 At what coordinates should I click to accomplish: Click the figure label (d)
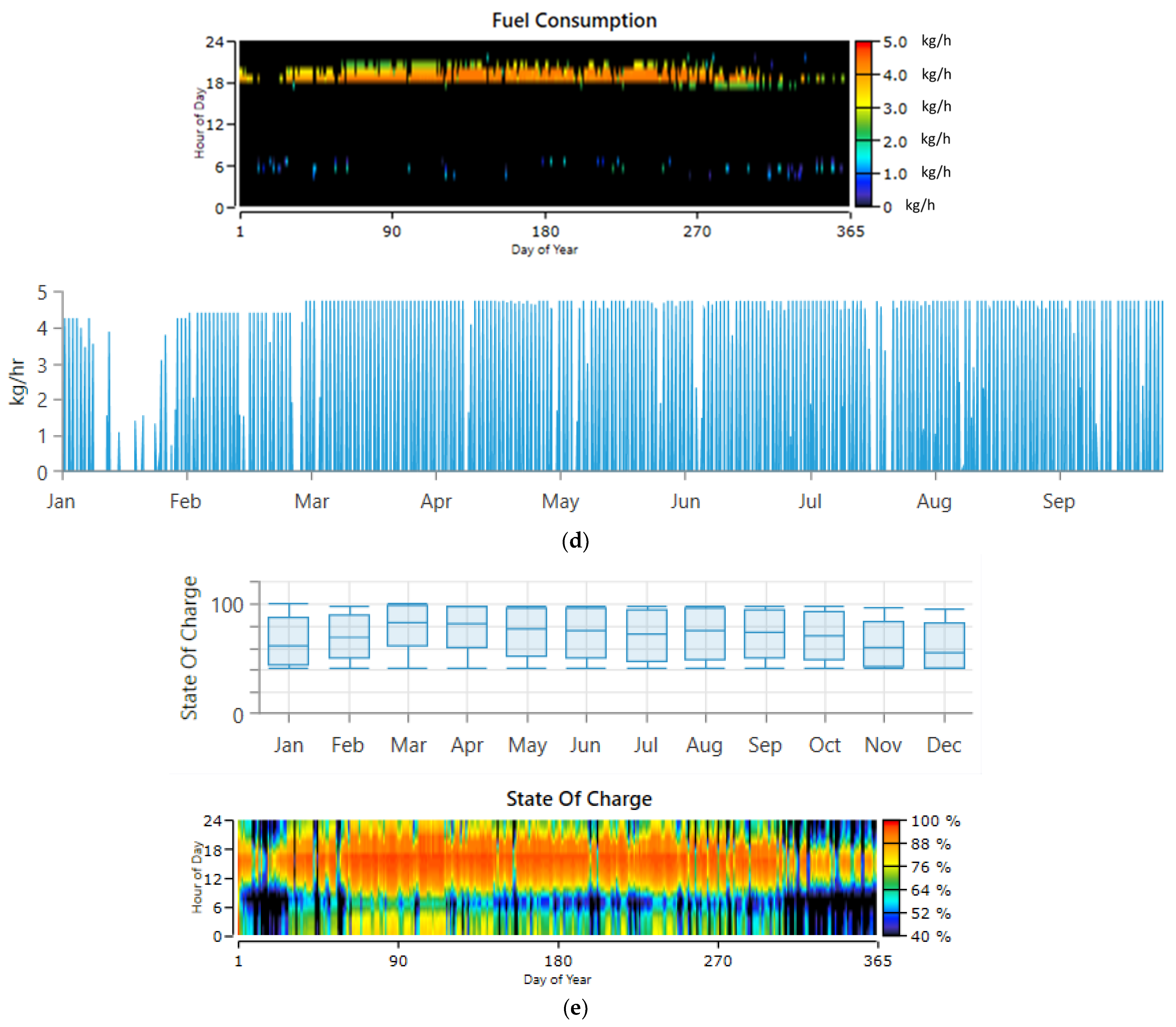(575, 540)
